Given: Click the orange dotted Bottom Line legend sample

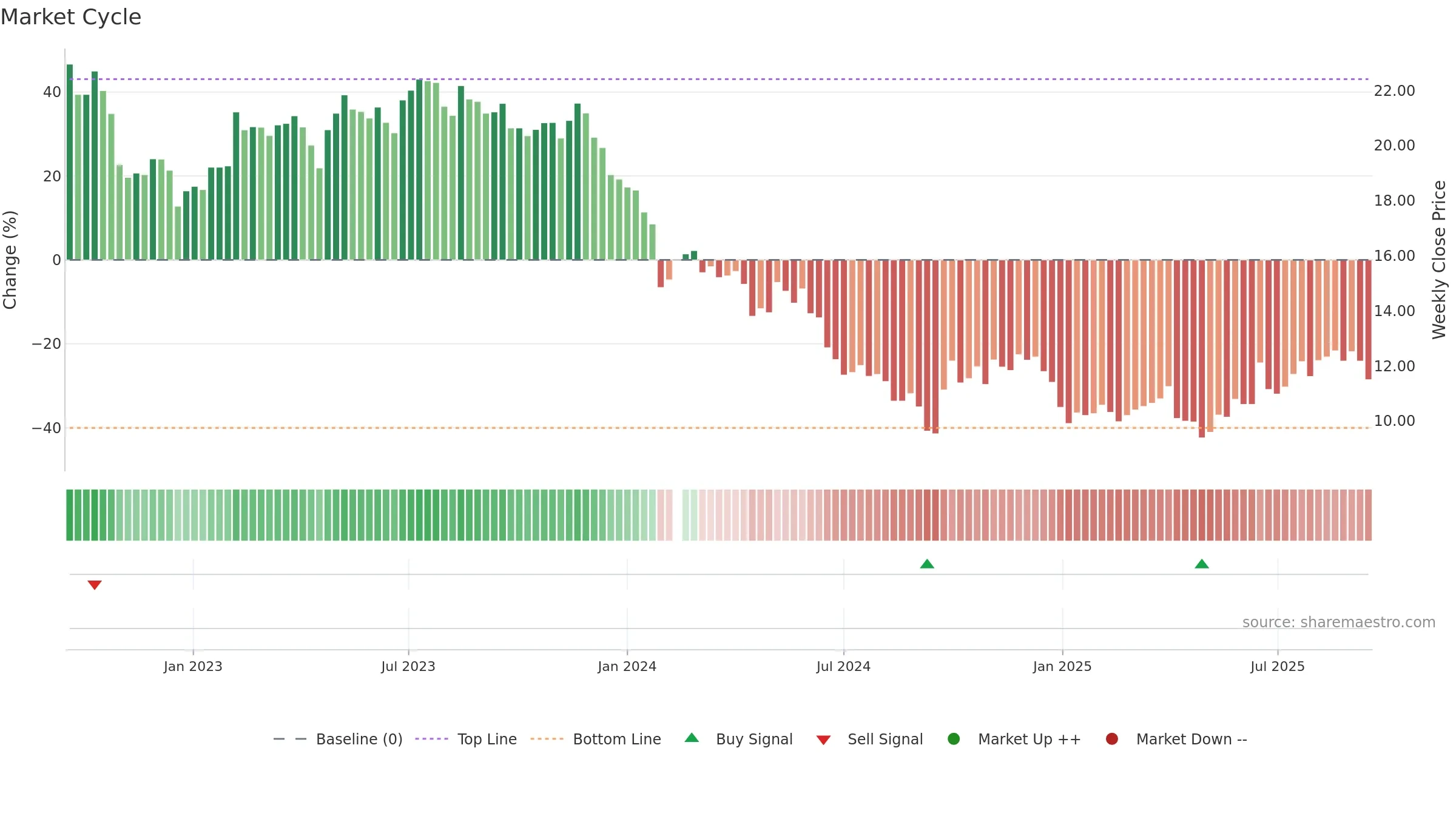Looking at the screenshot, I should [x=547, y=739].
